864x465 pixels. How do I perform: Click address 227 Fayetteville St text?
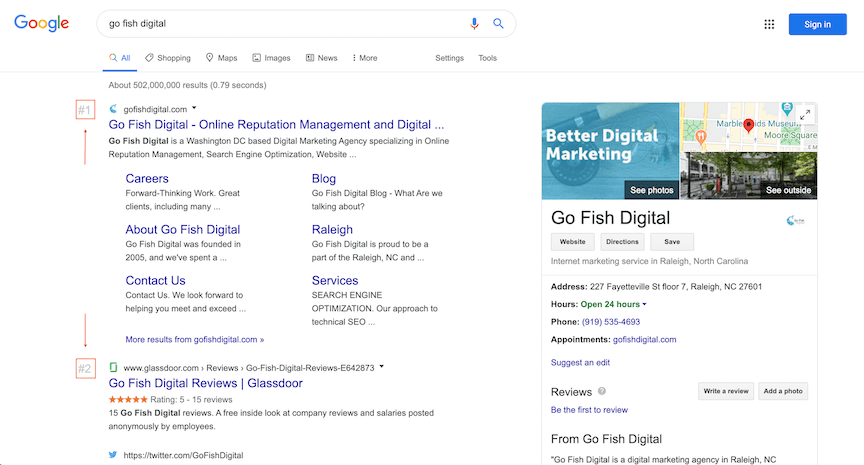click(676, 286)
